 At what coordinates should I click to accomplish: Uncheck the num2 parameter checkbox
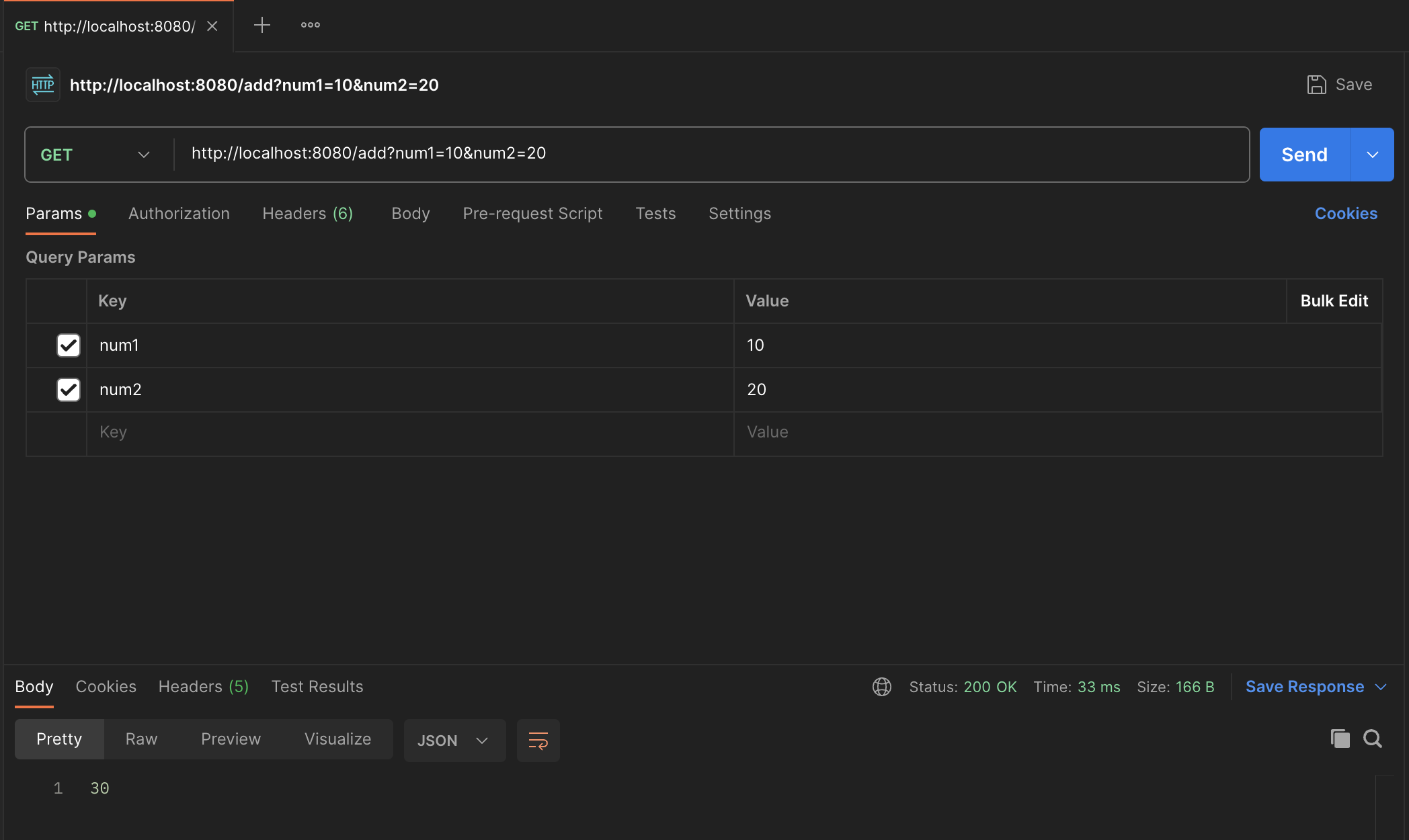click(x=69, y=390)
